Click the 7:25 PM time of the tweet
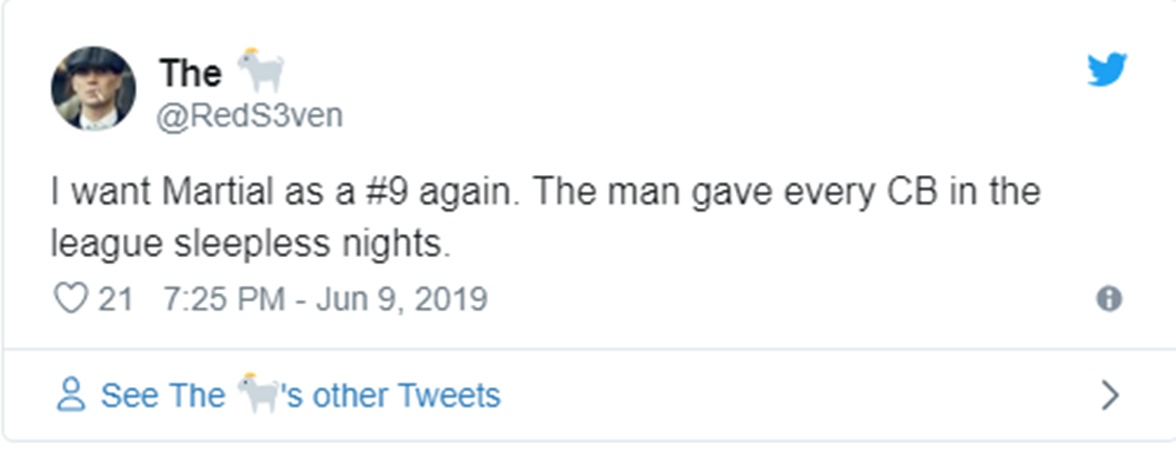 (x=223, y=299)
